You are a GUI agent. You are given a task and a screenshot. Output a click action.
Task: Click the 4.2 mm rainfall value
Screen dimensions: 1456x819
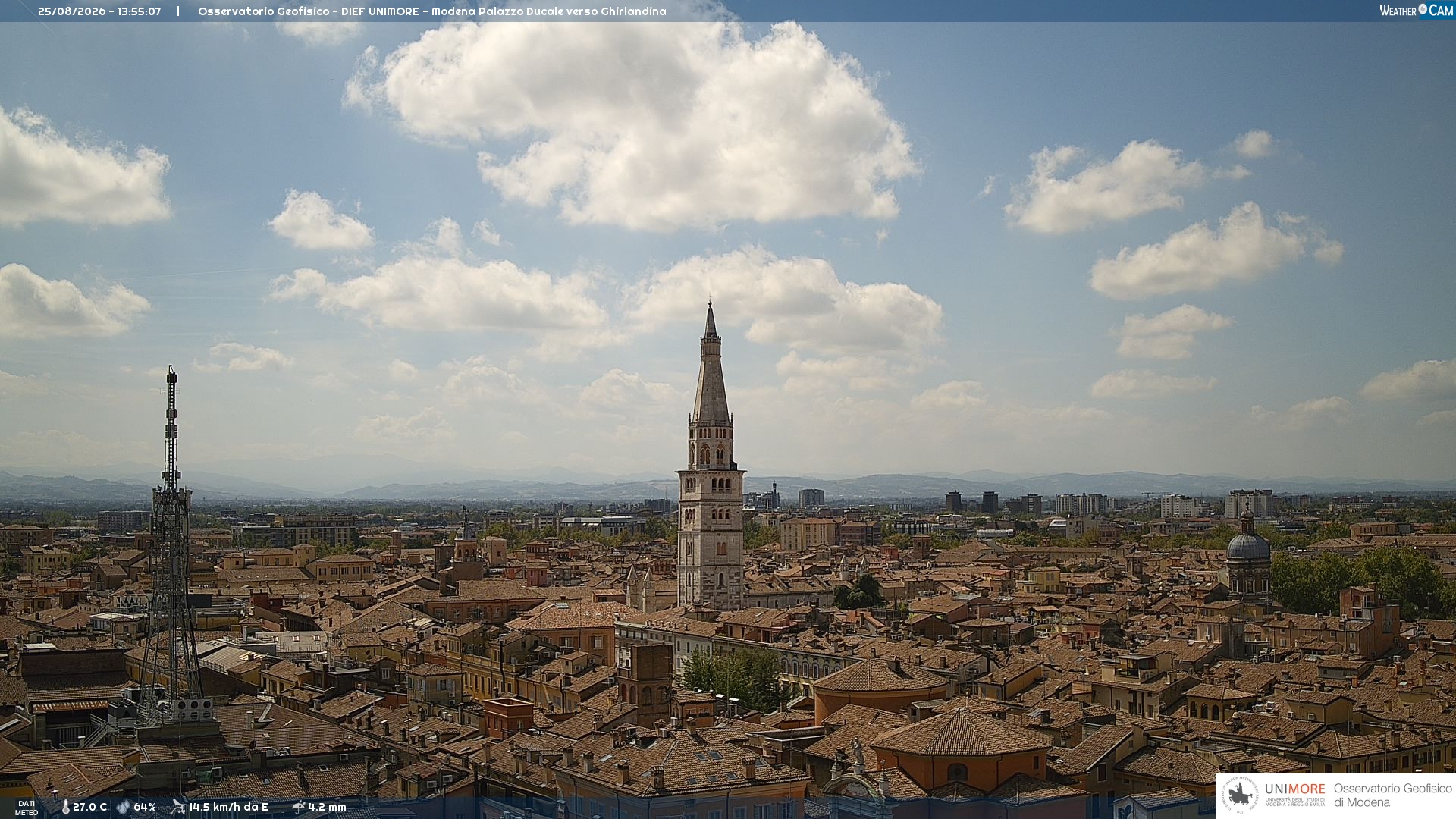[x=327, y=807]
